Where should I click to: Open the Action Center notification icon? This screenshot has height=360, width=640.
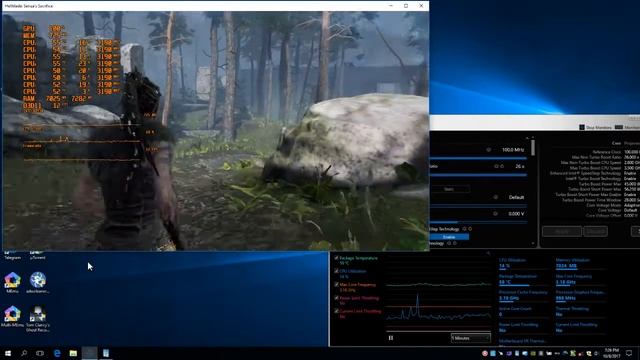pyautogui.click(x=629, y=353)
